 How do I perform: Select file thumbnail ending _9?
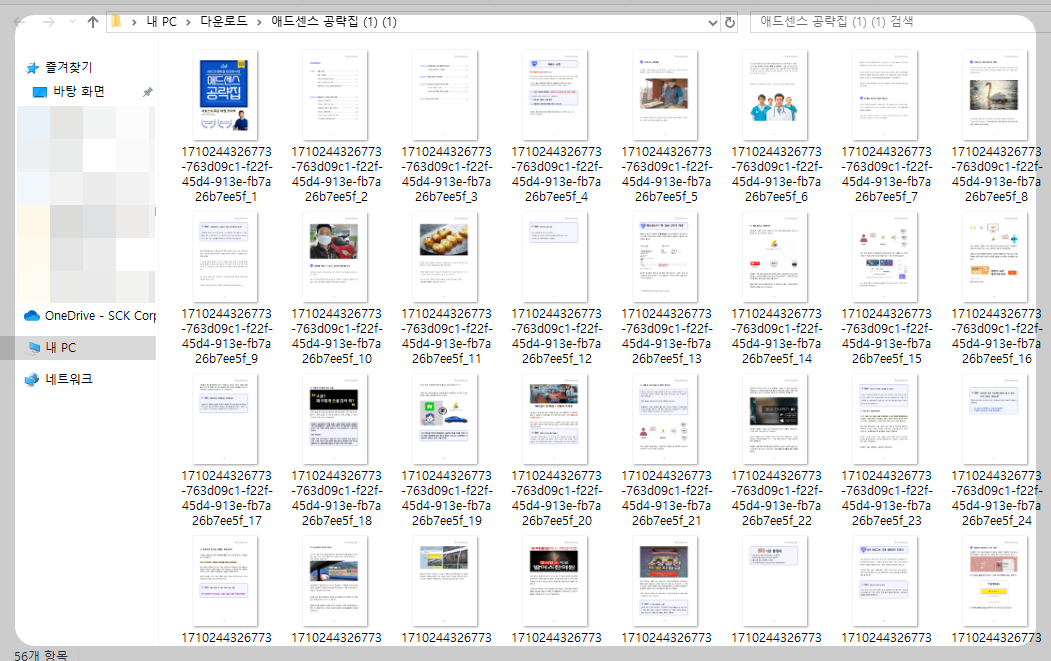(x=225, y=257)
